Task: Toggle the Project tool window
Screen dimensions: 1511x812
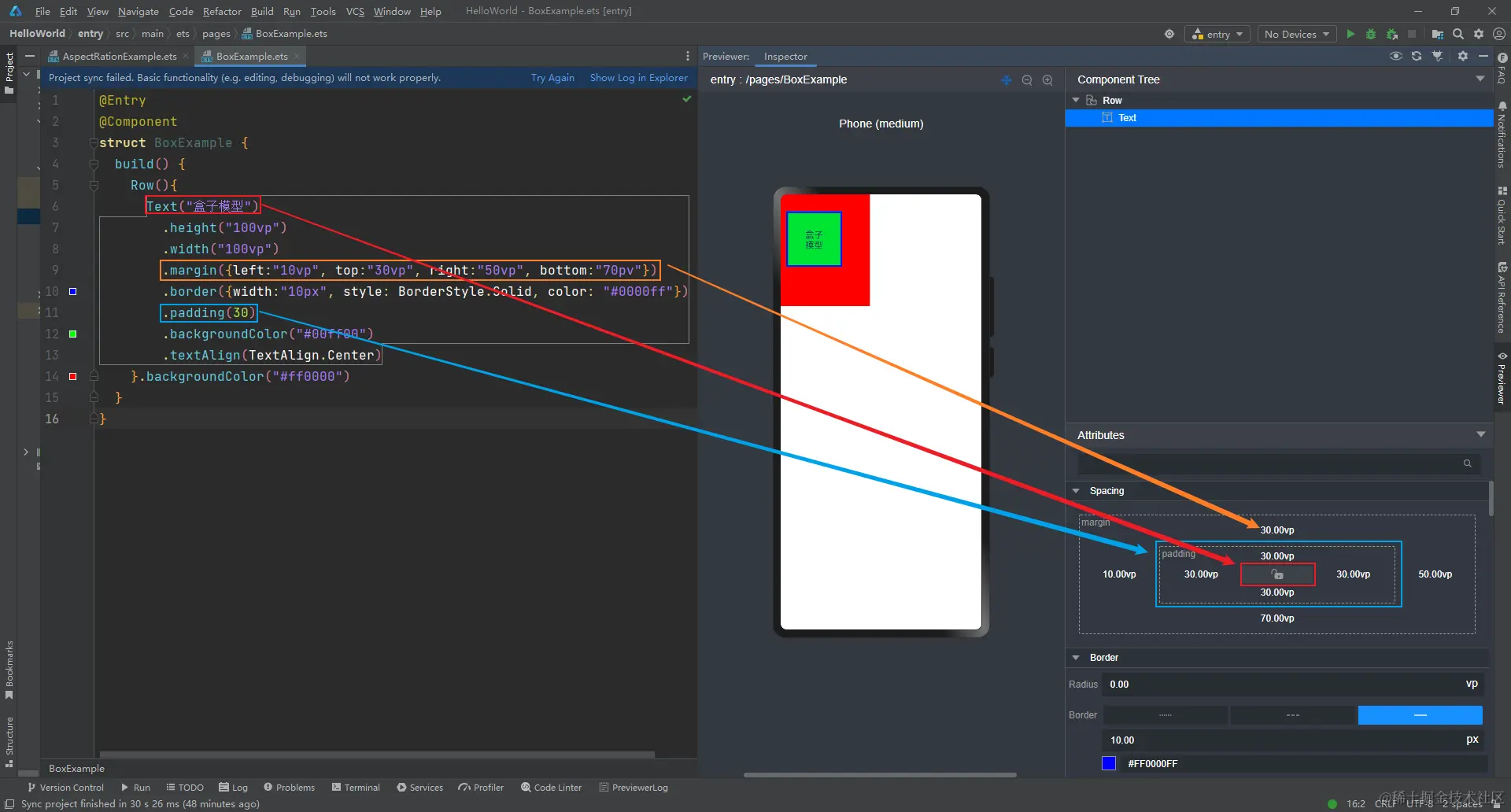Action: point(9,72)
